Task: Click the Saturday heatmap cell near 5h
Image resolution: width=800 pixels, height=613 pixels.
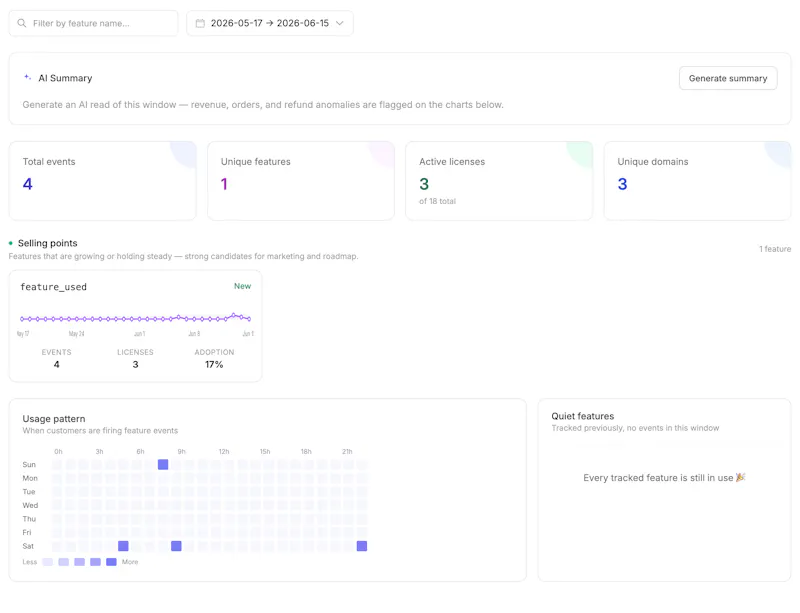Action: pos(123,546)
